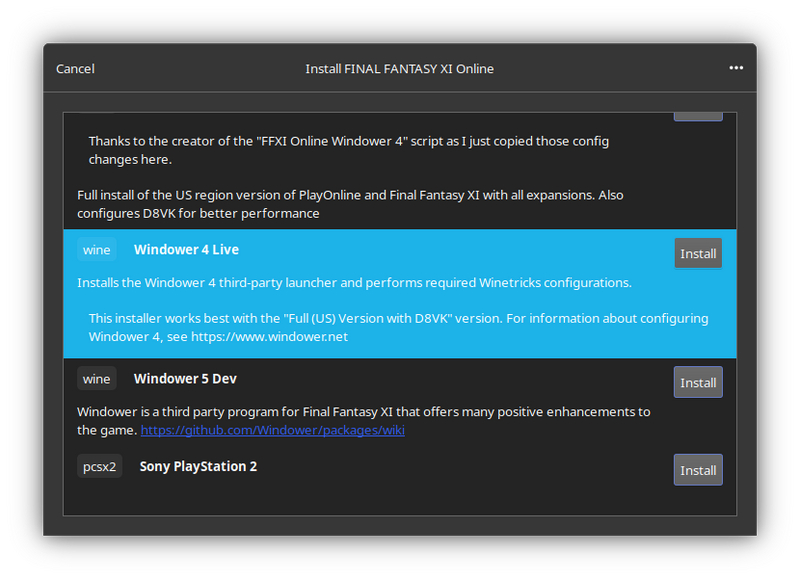Select the Windower 5 Dev title
This screenshot has width=800, height=579.
coord(185,379)
